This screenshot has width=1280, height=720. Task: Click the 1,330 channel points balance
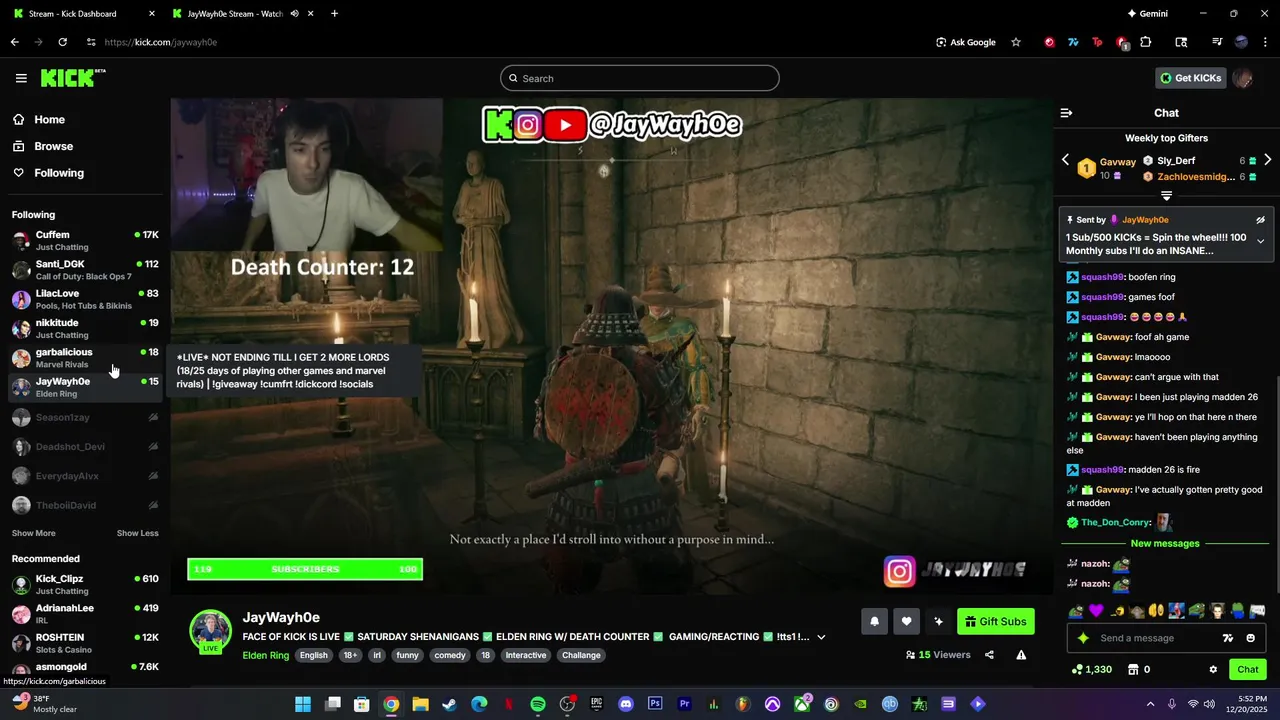(x=1091, y=669)
